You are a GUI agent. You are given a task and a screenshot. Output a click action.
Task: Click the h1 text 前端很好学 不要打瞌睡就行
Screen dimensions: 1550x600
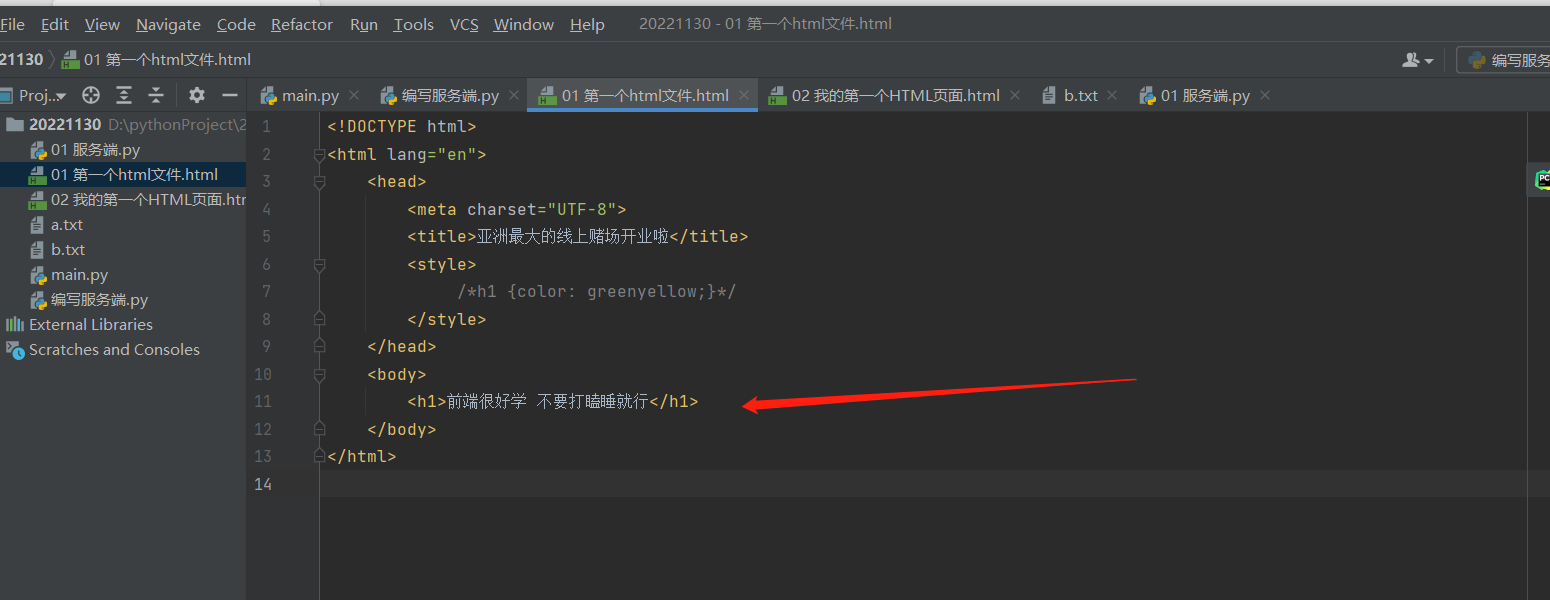coord(547,402)
